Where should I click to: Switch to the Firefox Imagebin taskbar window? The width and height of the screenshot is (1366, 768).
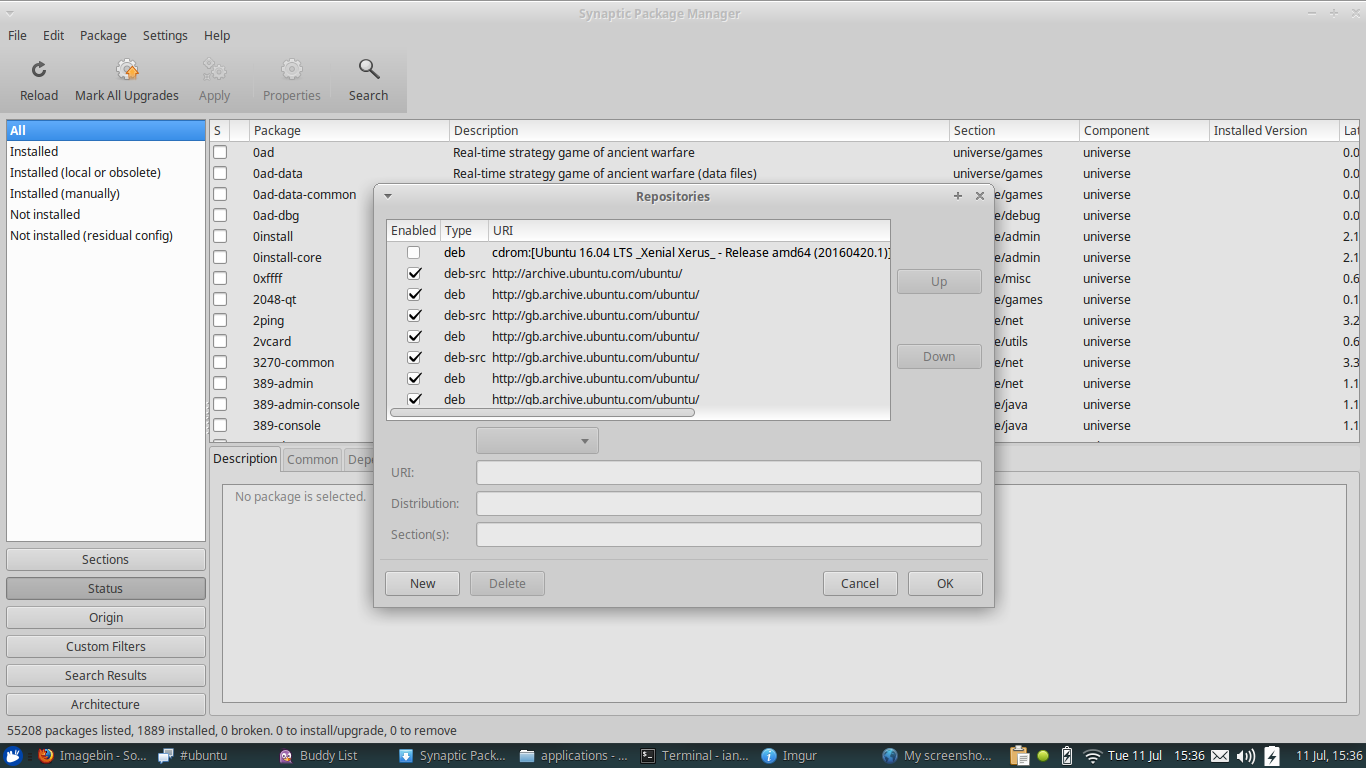click(92, 756)
